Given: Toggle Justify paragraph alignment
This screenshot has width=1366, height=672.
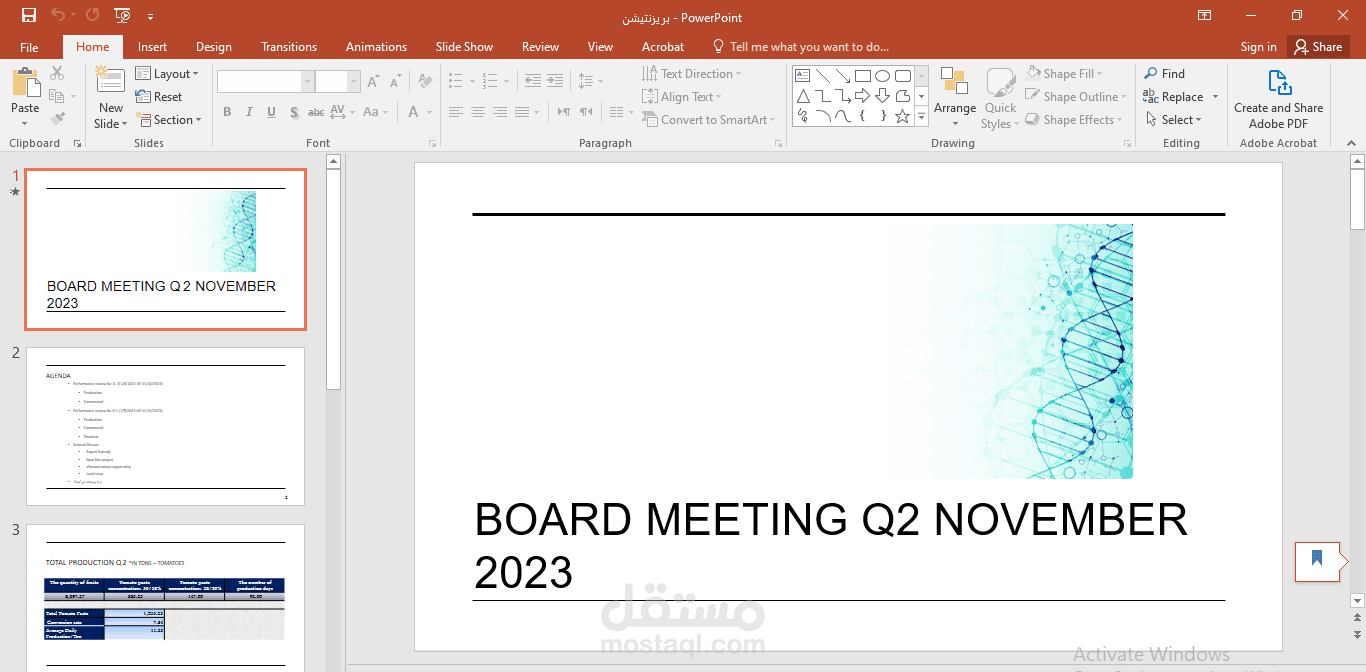Looking at the screenshot, I should (523, 112).
